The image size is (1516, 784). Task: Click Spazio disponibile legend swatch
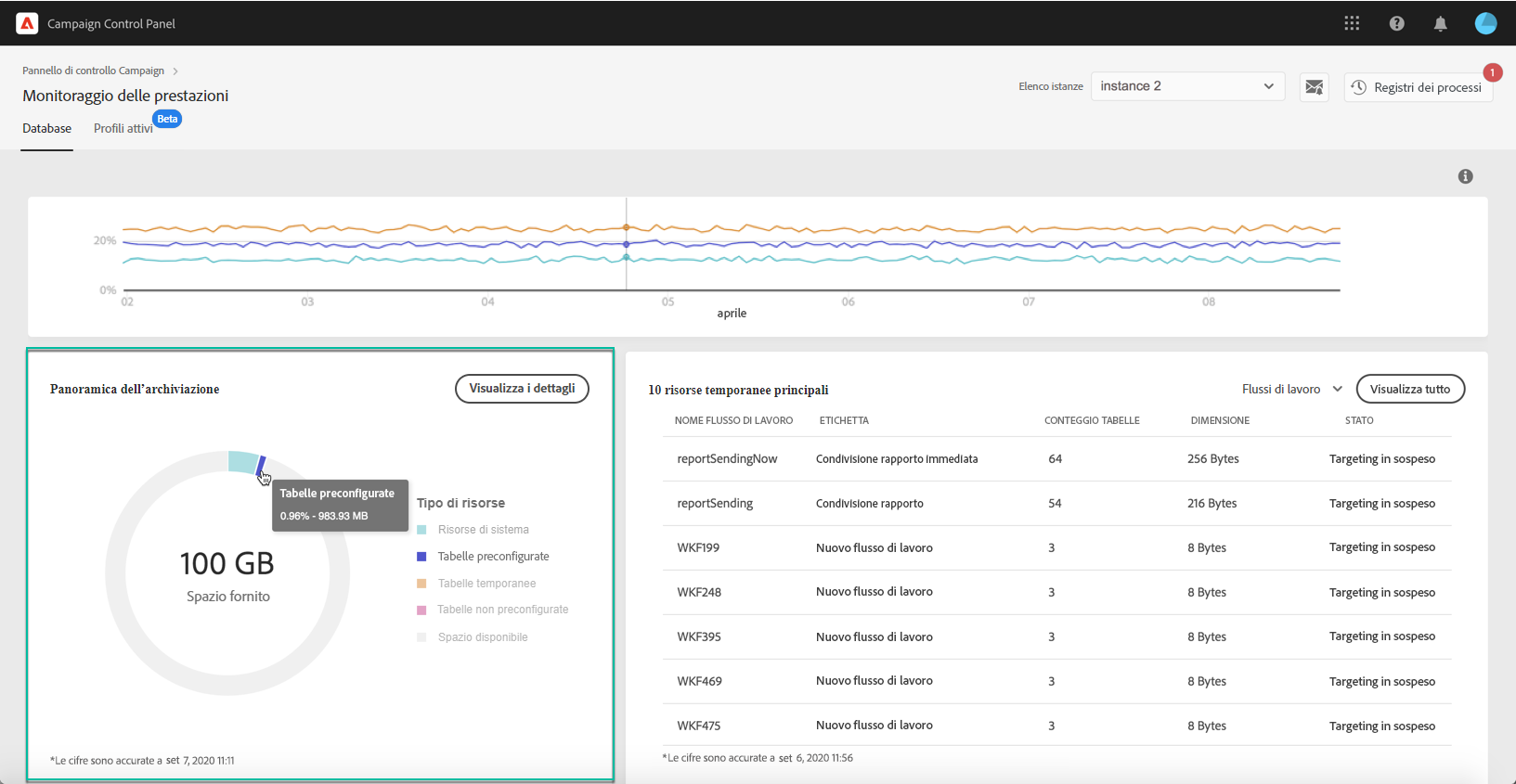[421, 637]
